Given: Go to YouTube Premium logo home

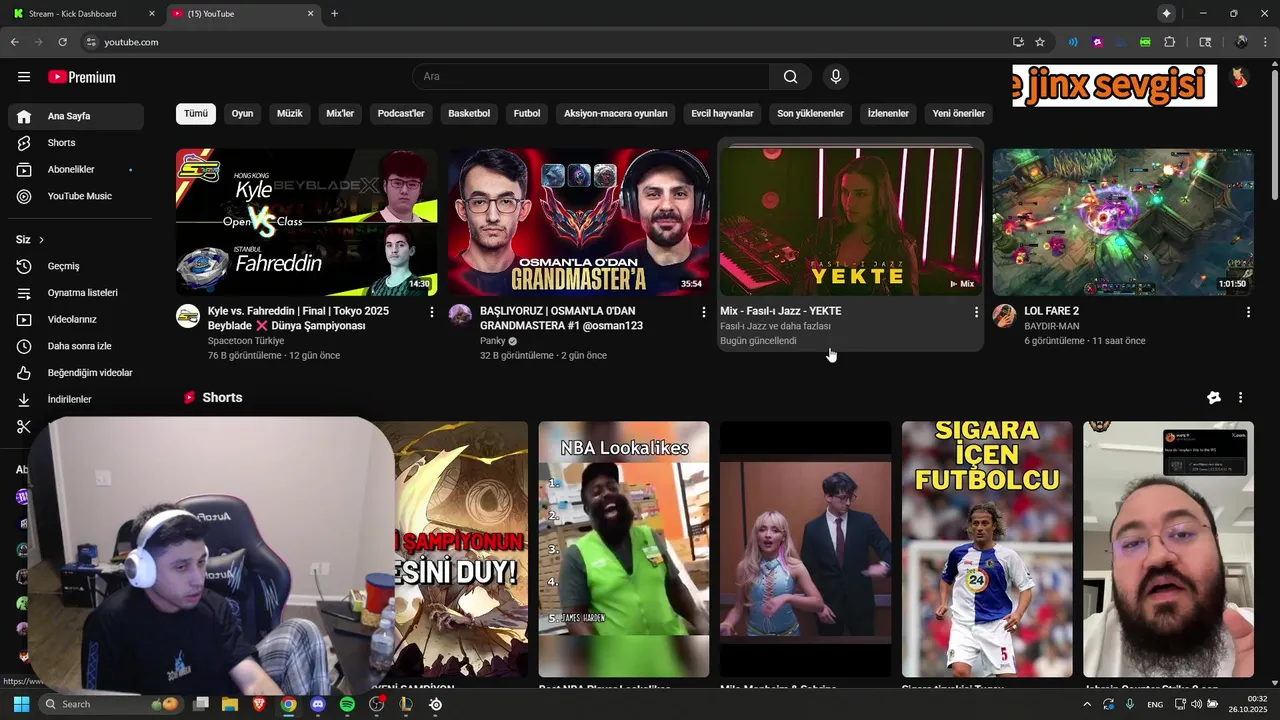Looking at the screenshot, I should point(82,77).
